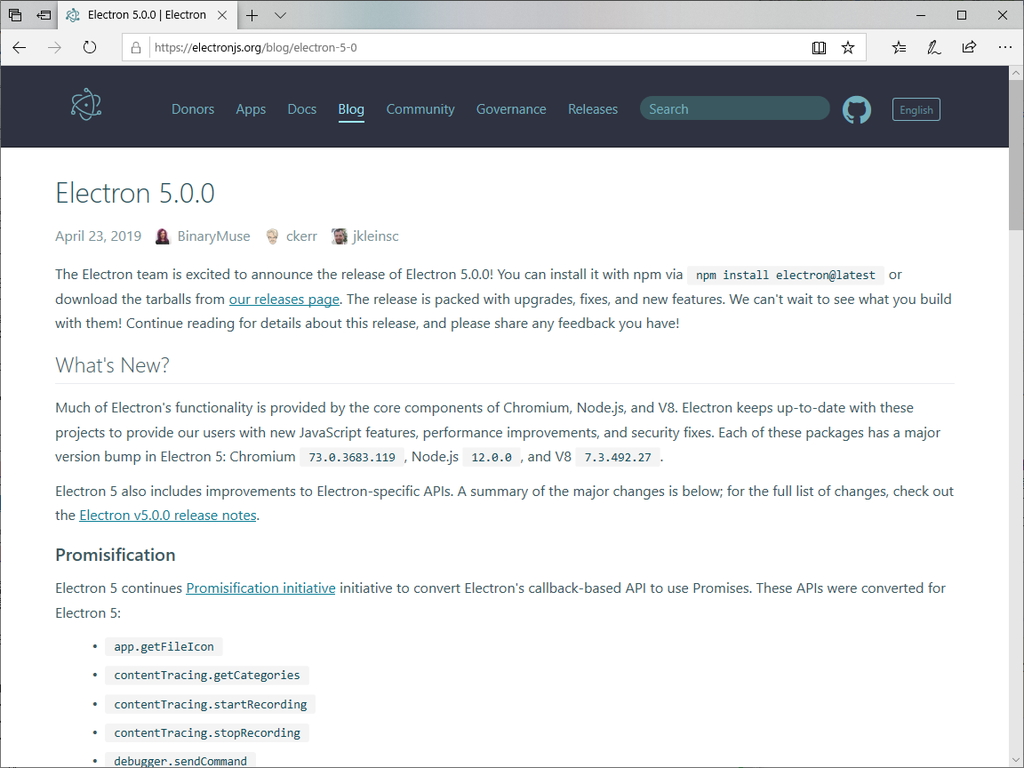This screenshot has width=1024, height=768.
Task: Open the English language selector
Action: (x=915, y=109)
